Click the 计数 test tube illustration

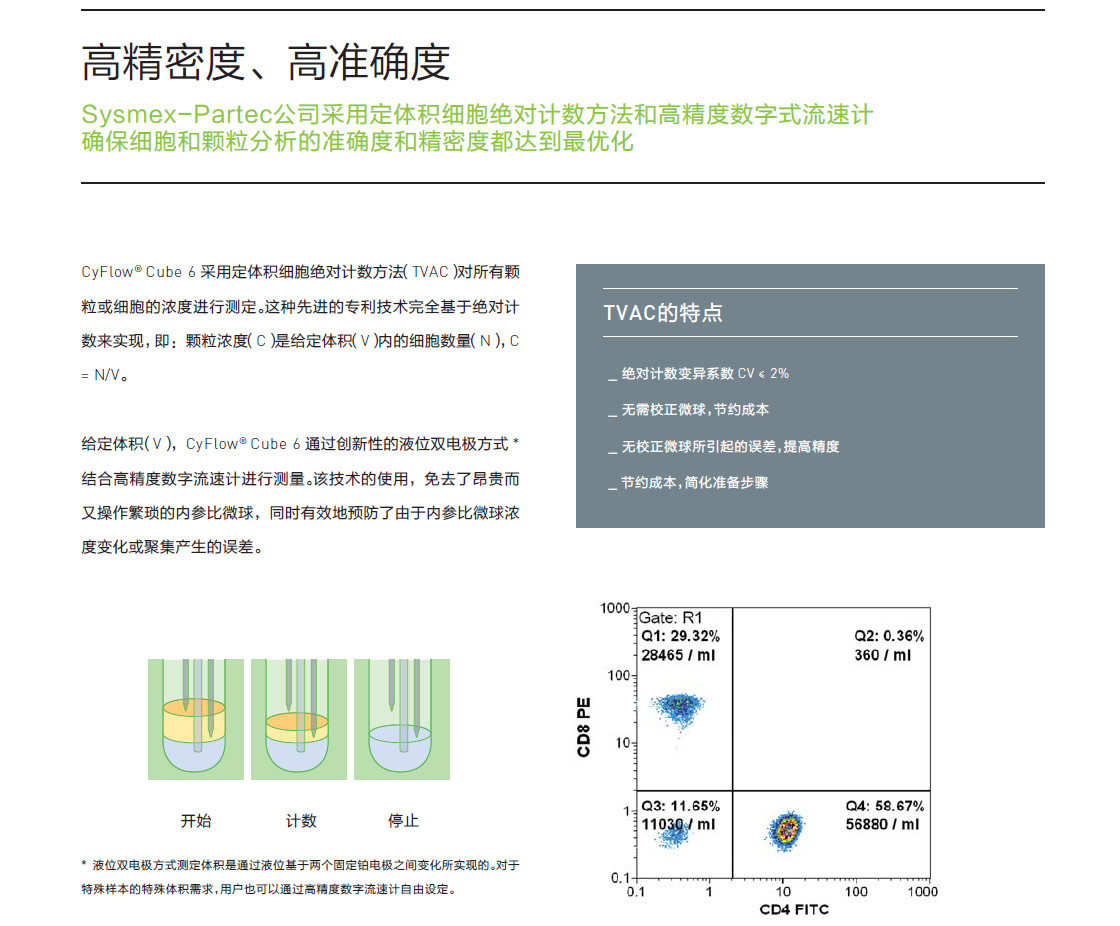coord(298,719)
